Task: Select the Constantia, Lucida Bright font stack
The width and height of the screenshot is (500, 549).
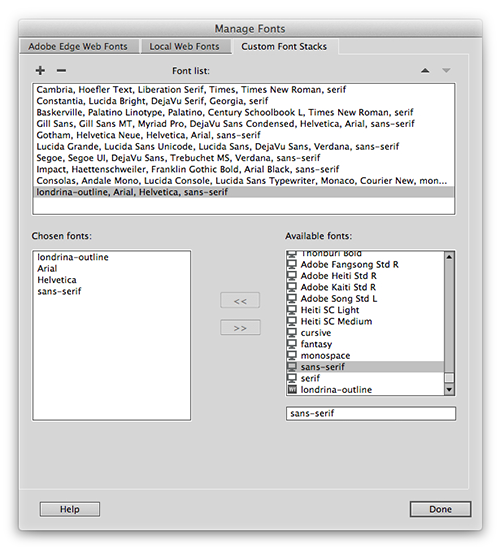Action: 244,101
